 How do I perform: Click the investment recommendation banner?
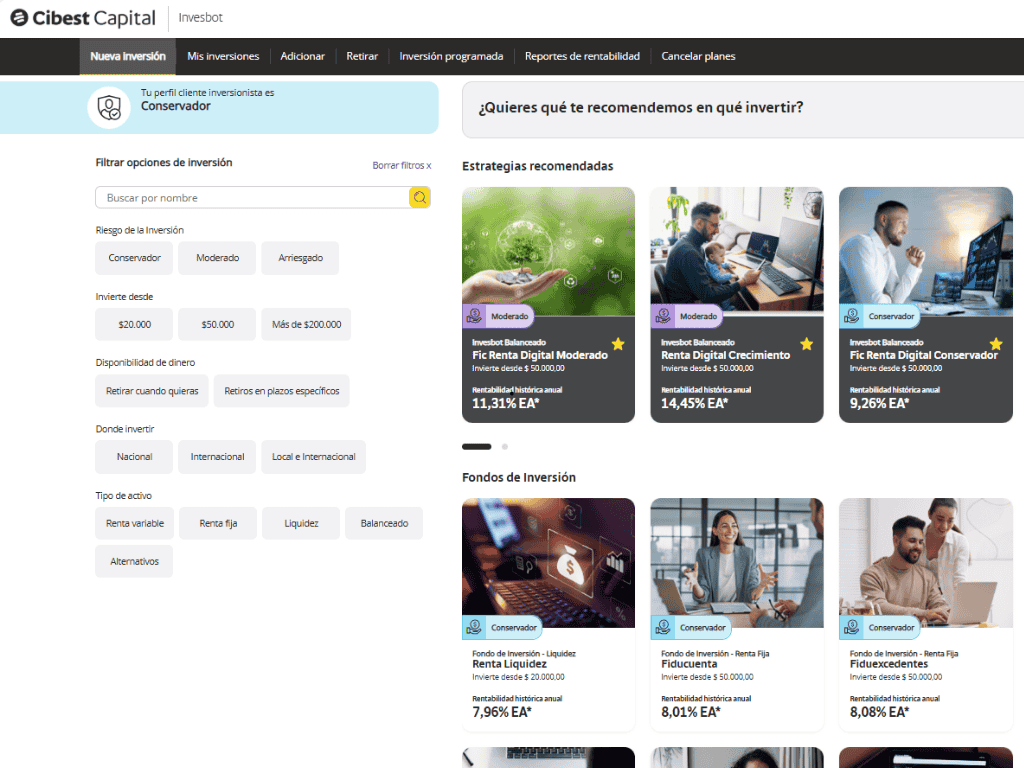coord(740,109)
